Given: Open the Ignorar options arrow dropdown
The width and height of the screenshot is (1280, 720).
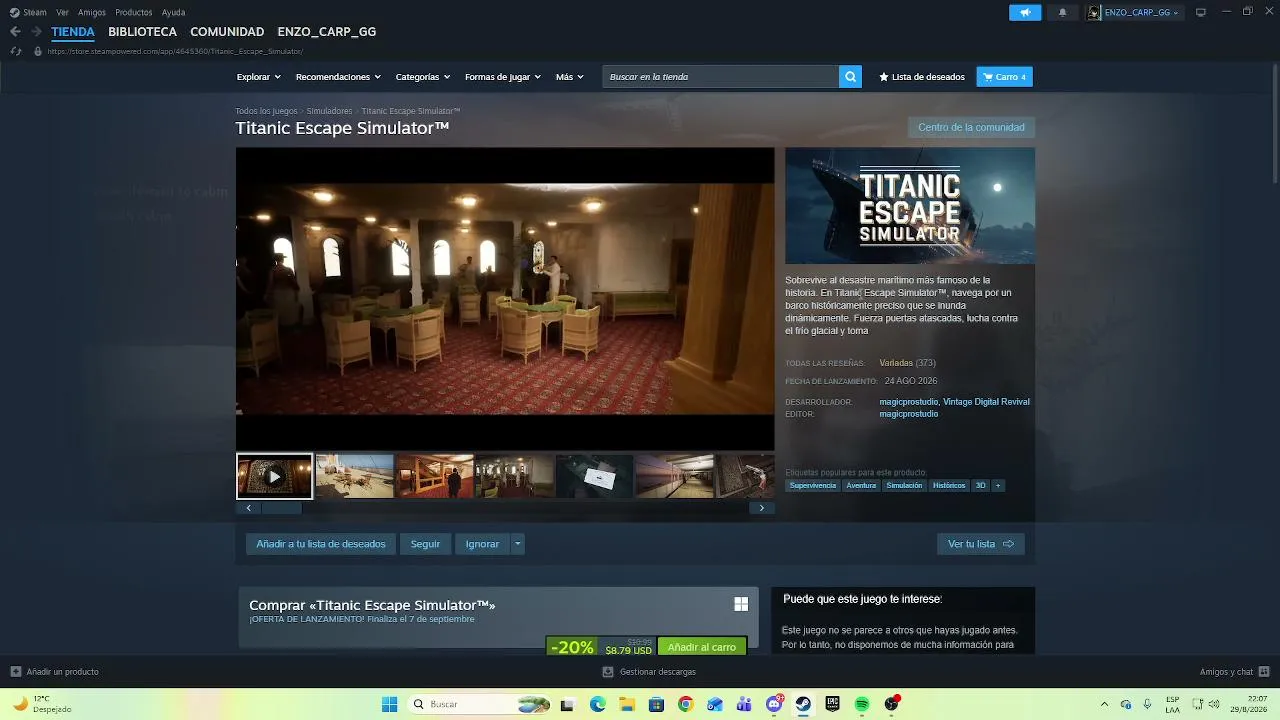Looking at the screenshot, I should click(x=517, y=544).
